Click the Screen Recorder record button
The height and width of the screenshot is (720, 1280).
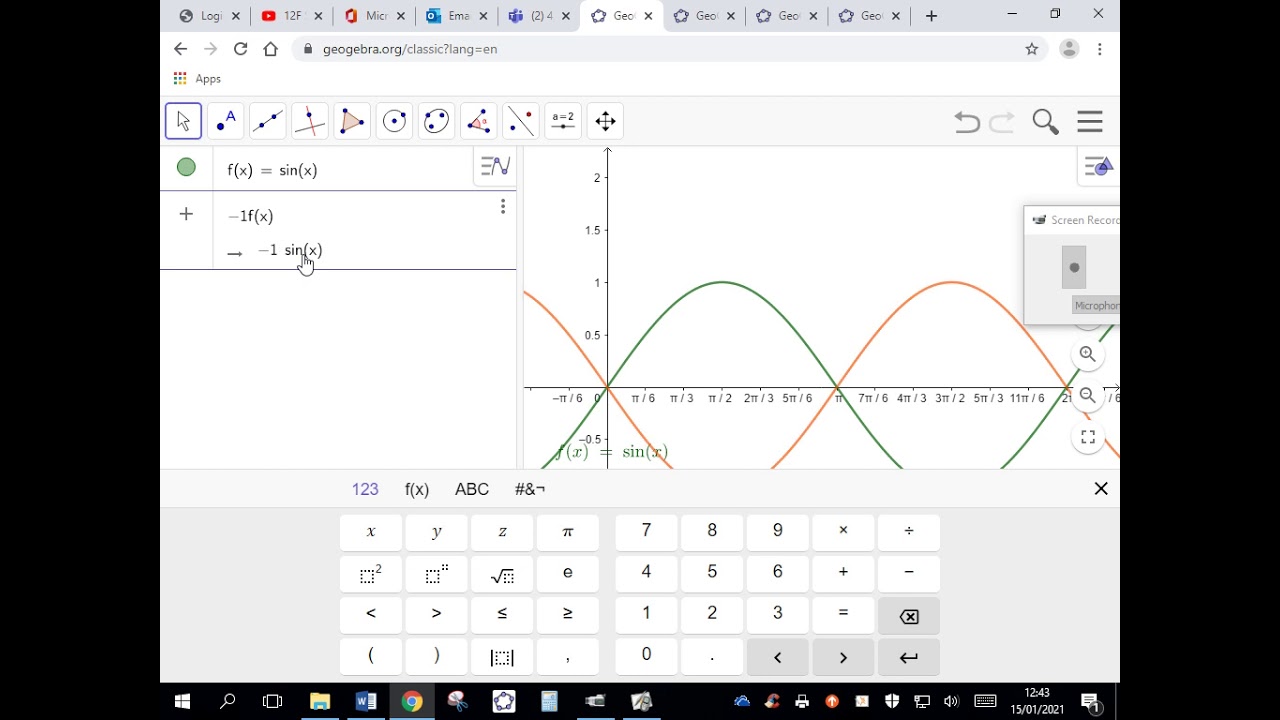pyautogui.click(x=1074, y=267)
